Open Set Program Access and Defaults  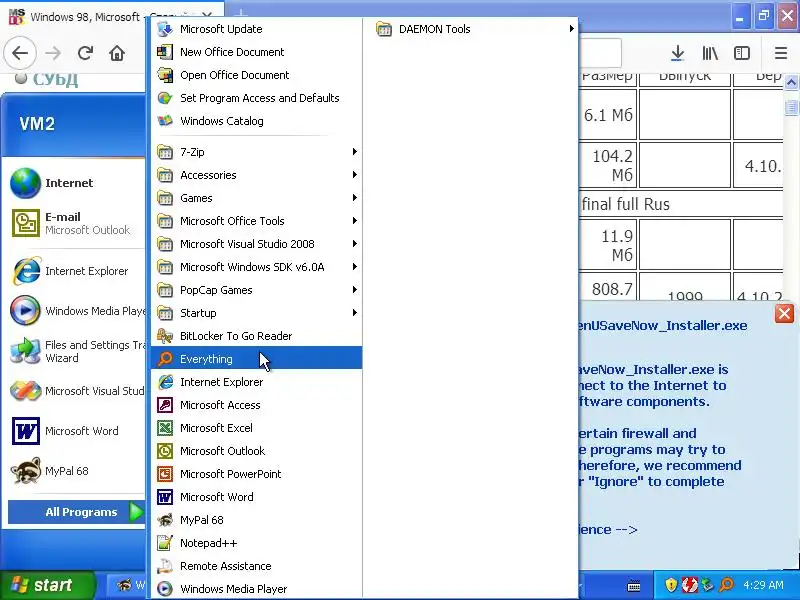(x=257, y=98)
